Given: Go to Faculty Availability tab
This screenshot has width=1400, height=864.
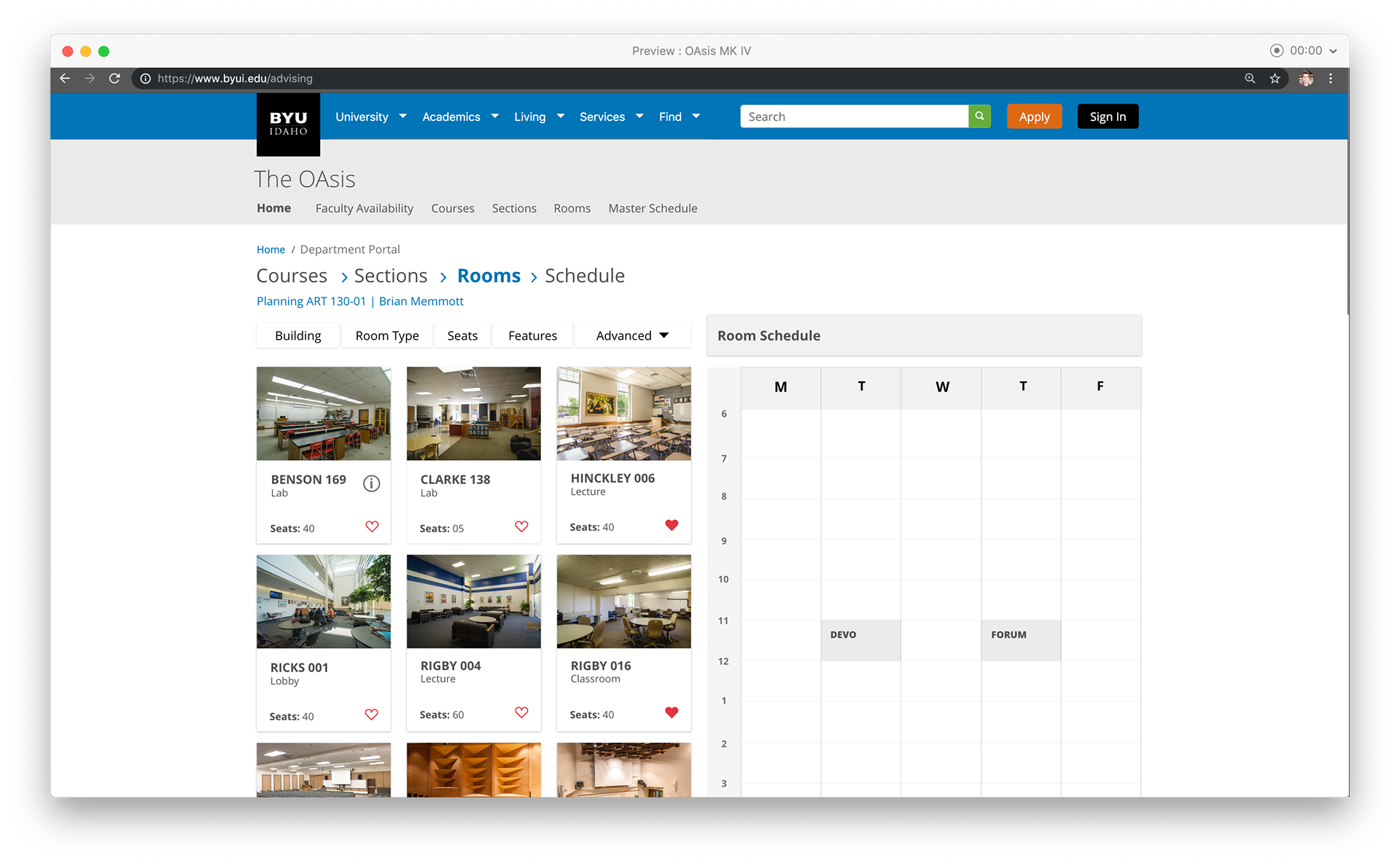Looking at the screenshot, I should click(x=364, y=209).
